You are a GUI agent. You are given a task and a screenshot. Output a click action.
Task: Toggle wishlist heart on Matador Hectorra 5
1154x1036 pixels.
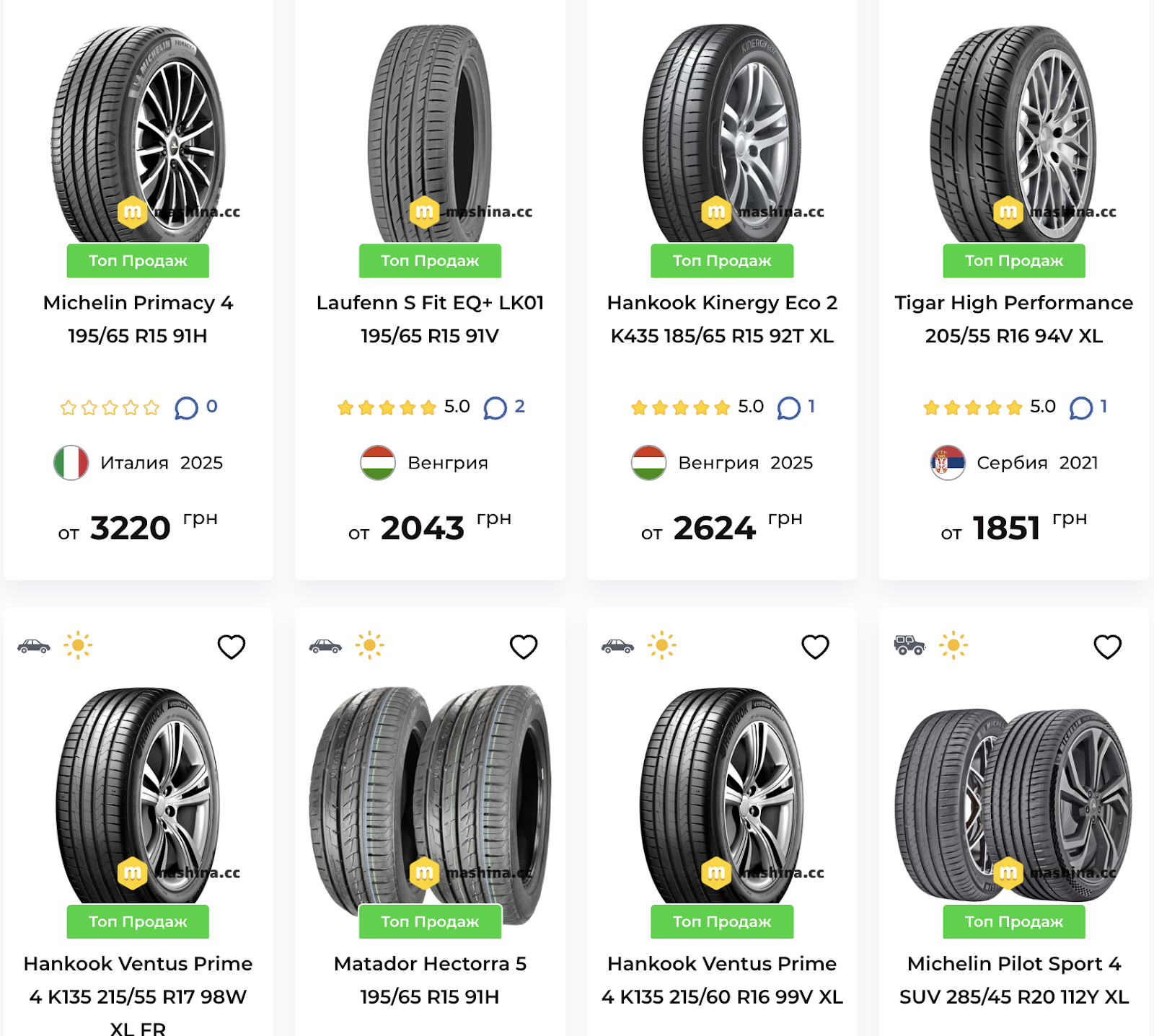pos(524,647)
